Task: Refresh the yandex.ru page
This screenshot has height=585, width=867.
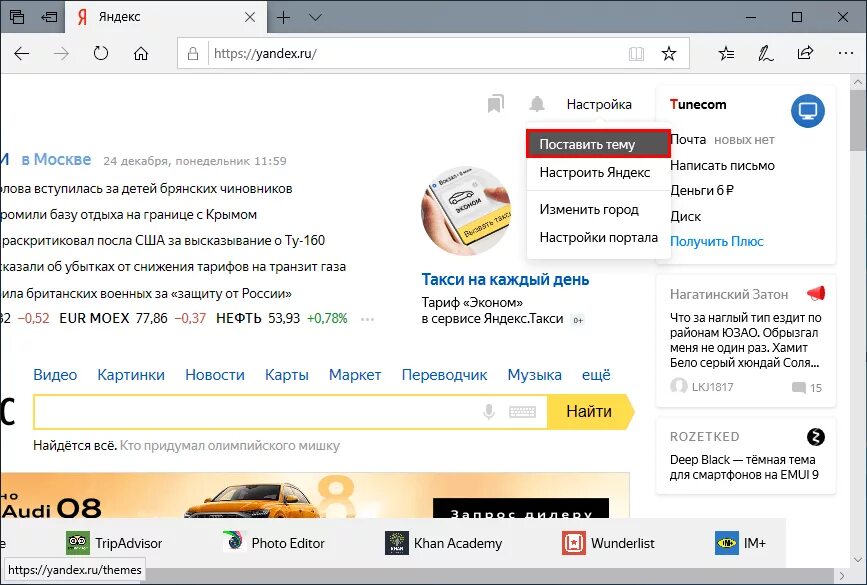Action: tap(101, 54)
